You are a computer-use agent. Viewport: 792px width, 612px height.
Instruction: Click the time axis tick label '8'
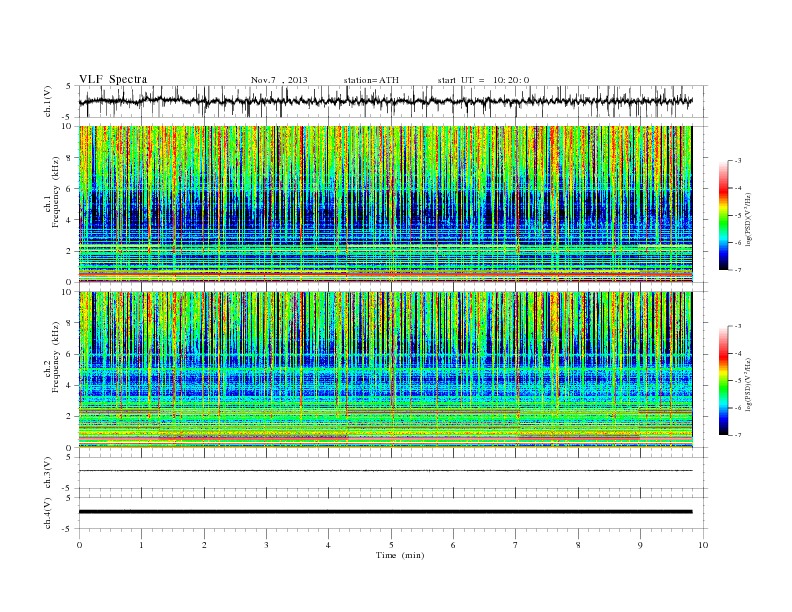578,545
